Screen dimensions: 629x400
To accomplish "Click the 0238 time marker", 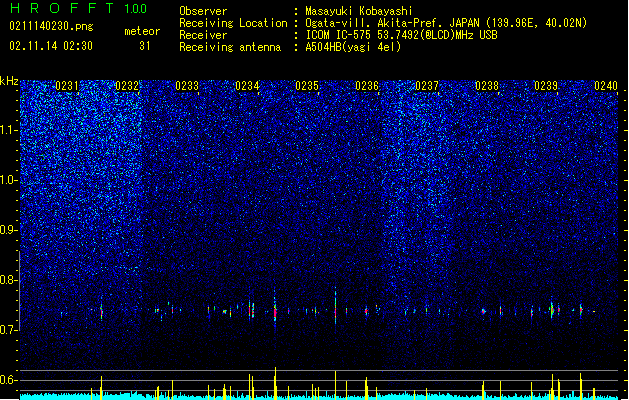I will point(487,86).
